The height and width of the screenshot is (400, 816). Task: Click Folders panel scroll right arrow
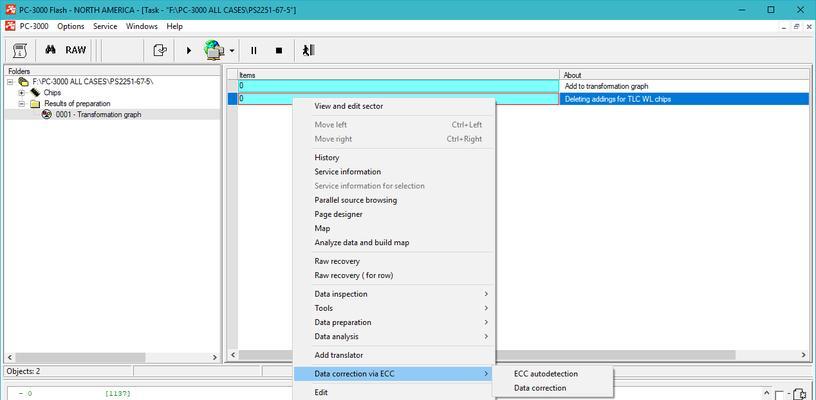pos(214,357)
